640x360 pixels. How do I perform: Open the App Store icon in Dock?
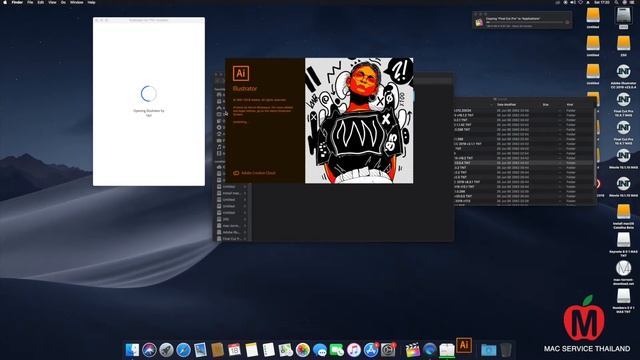click(371, 350)
